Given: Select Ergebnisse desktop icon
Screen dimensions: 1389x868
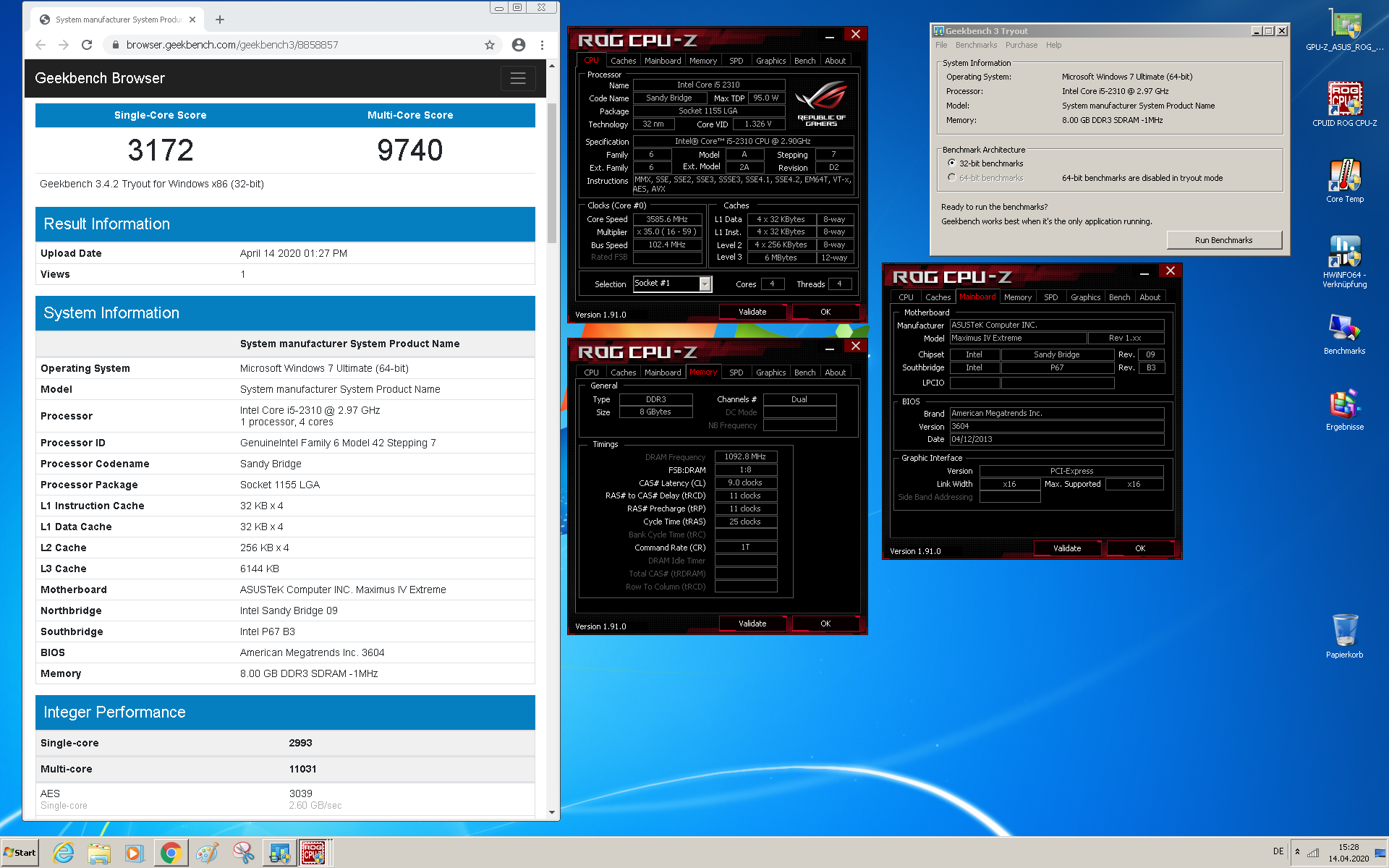Looking at the screenshot, I should [x=1345, y=410].
